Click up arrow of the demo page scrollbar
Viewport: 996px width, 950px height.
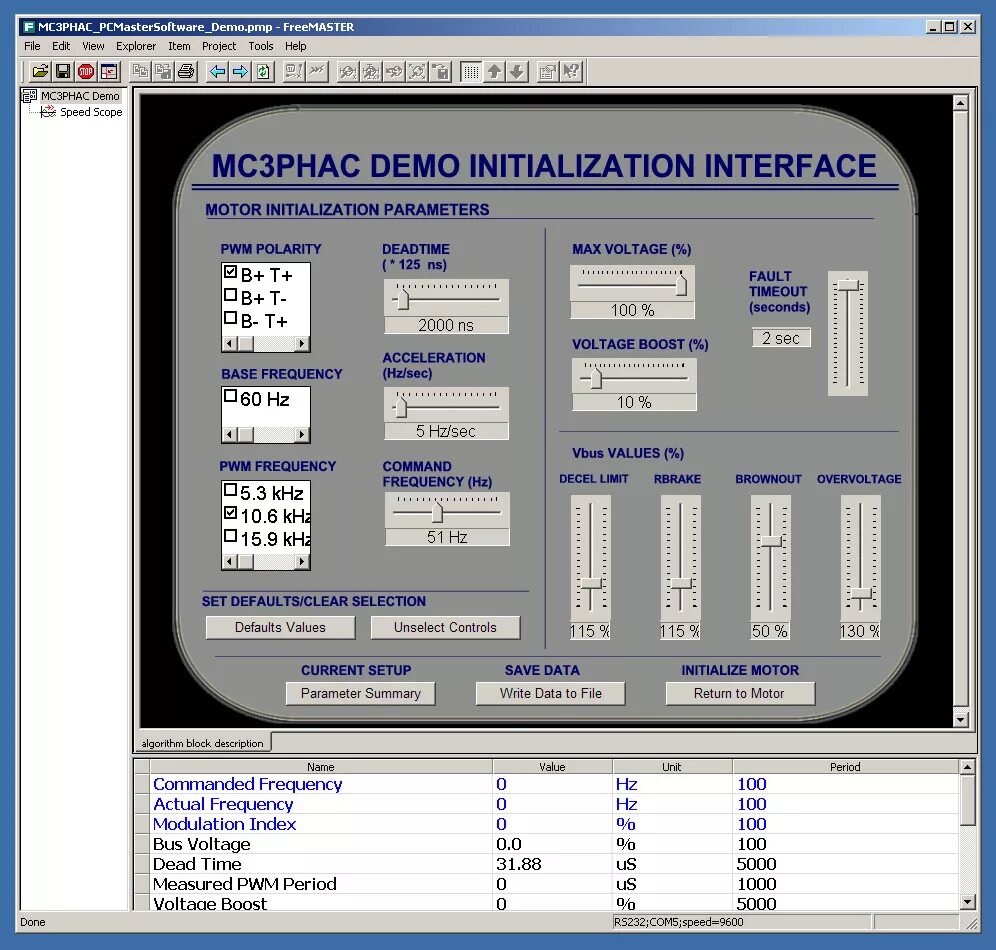[960, 103]
